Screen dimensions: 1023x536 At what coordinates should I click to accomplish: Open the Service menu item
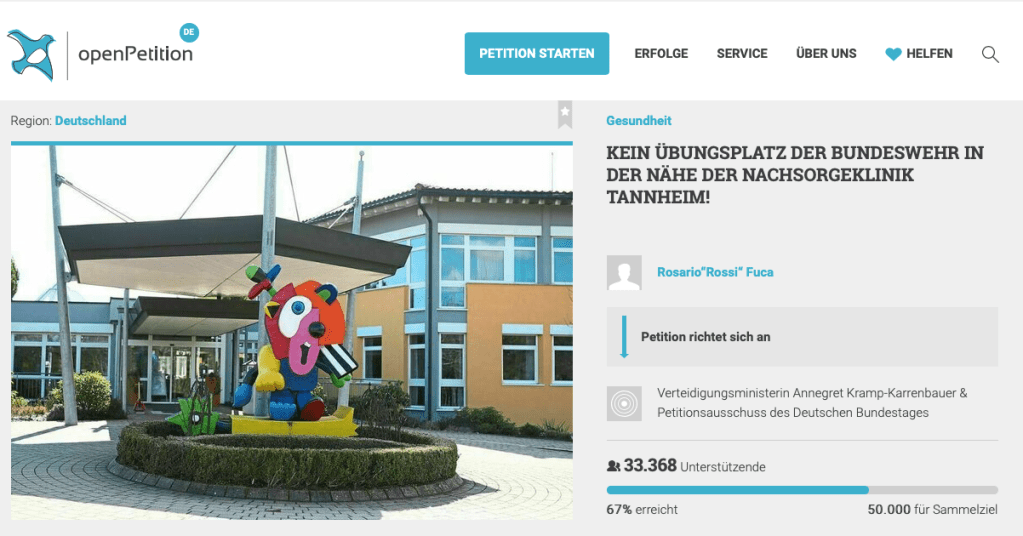coord(742,54)
